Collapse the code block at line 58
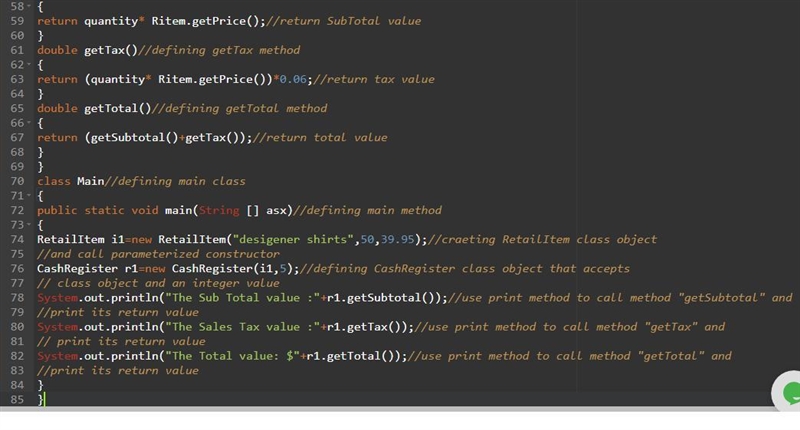This screenshot has height=430, width=800. coord(29,7)
